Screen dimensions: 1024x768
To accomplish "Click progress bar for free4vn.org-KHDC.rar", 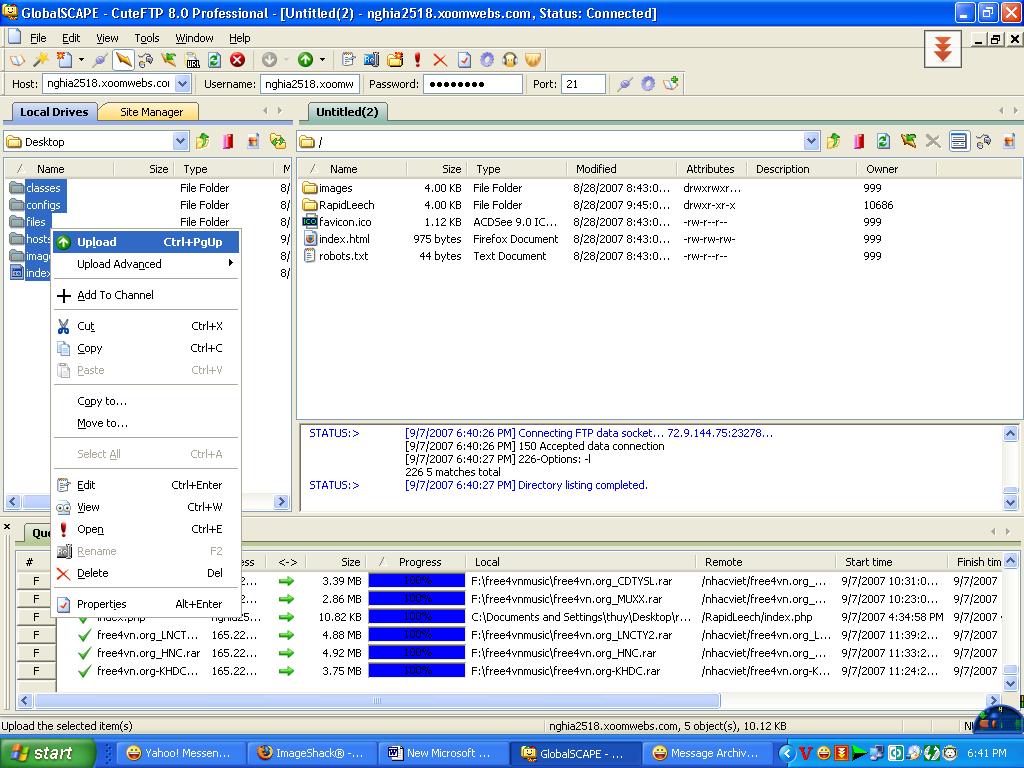I will coord(417,671).
